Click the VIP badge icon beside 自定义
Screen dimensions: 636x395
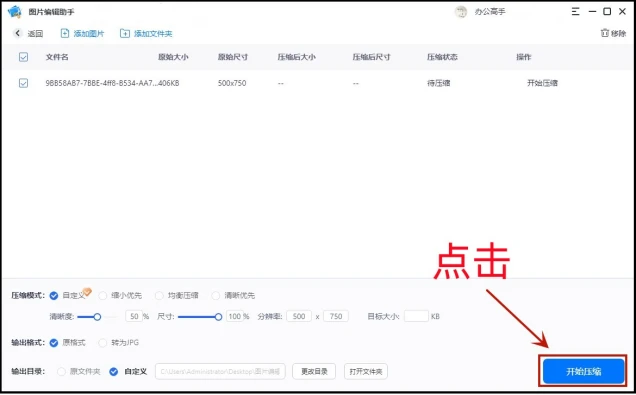pyautogui.click(x=87, y=292)
